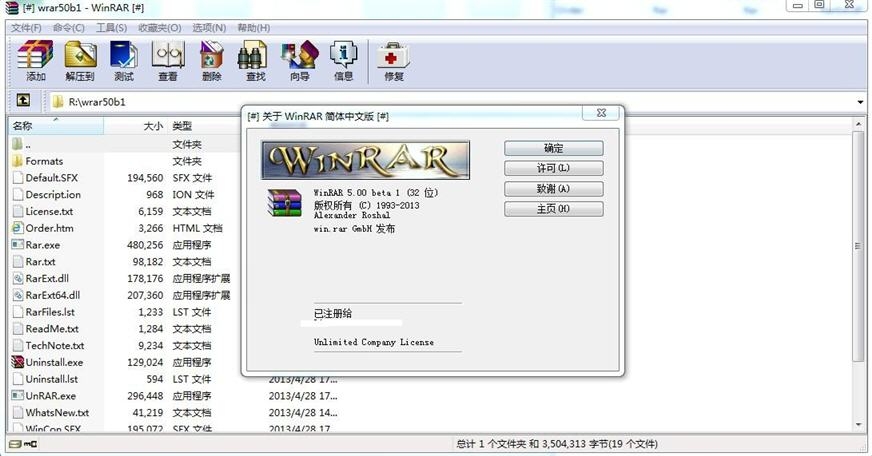Screen dimensions: 872x456
Task: Open the 选项(N) menu
Action: (x=209, y=28)
